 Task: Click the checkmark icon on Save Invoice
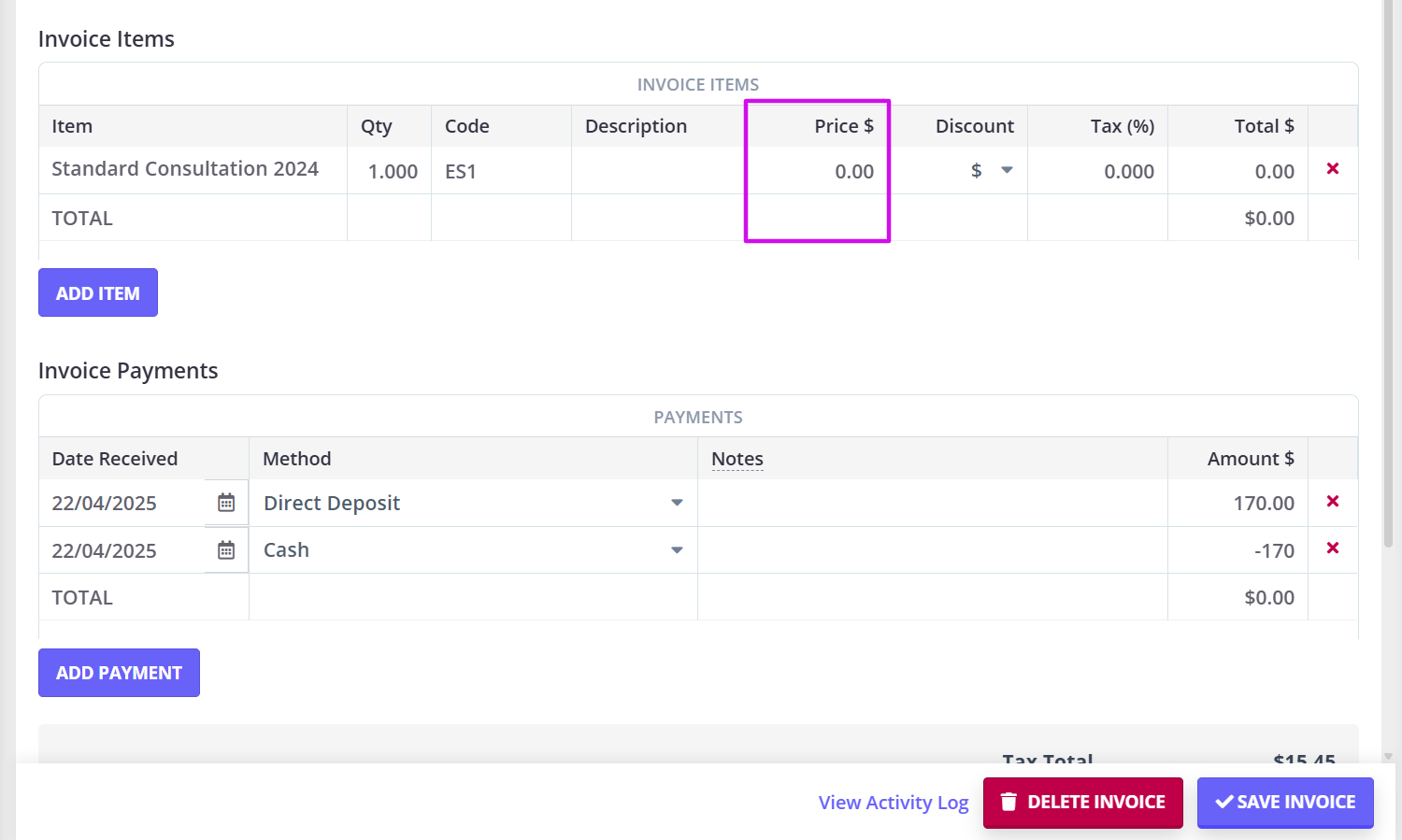tap(1224, 802)
